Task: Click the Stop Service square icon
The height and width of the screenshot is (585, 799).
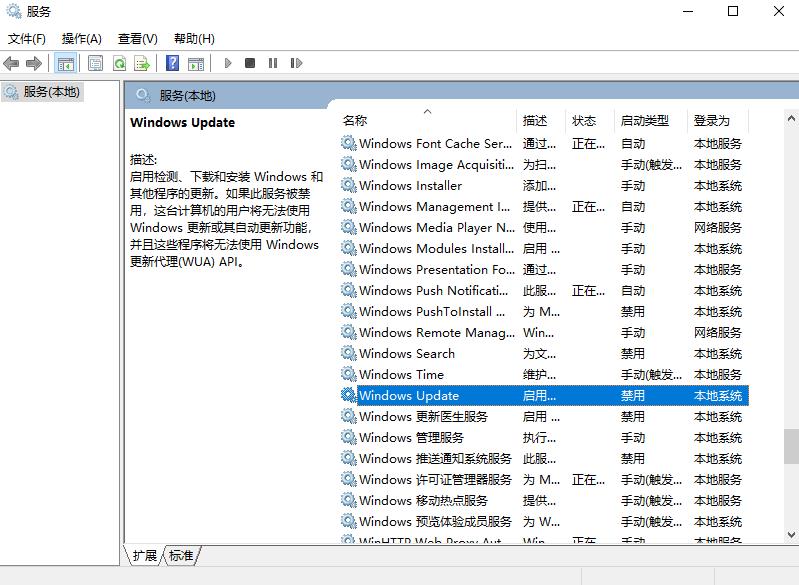Action: pyautogui.click(x=250, y=63)
